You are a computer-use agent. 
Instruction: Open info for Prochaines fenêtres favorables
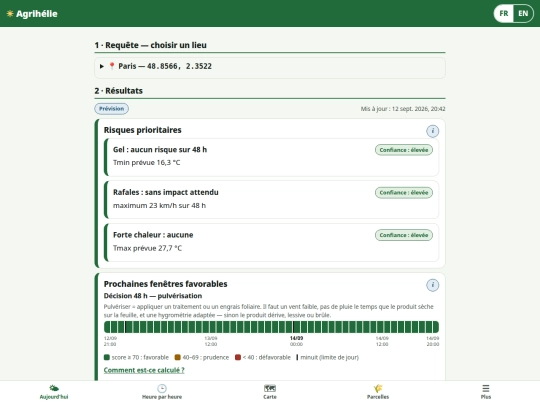click(433, 285)
